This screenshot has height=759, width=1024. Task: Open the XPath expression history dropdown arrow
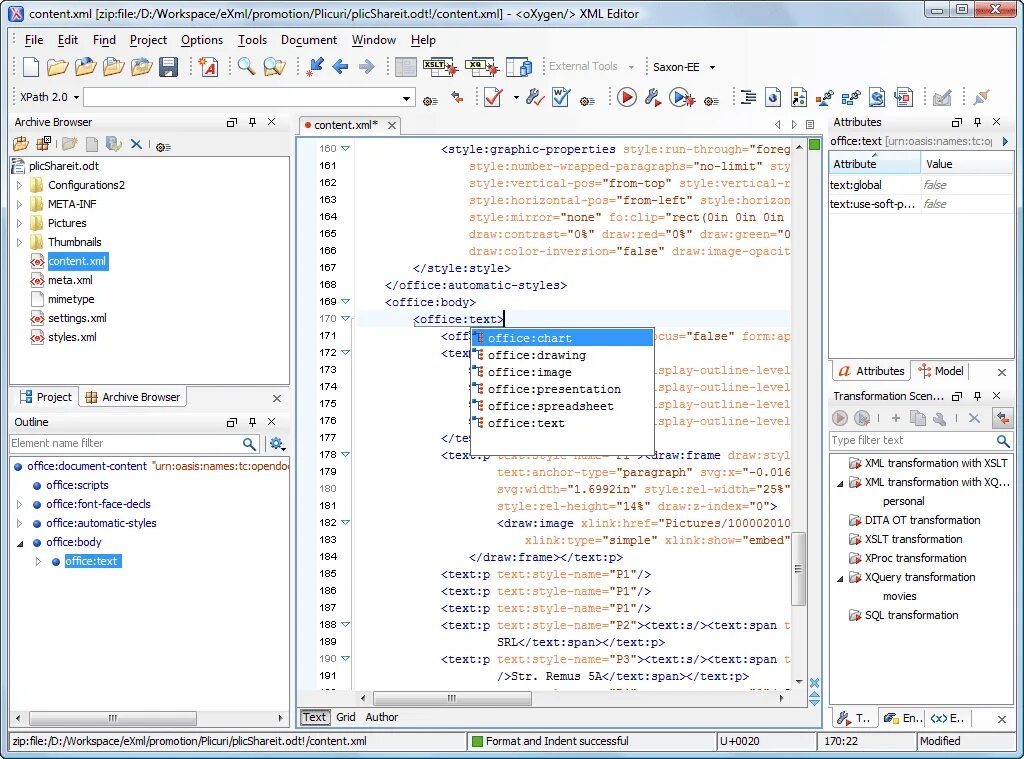(x=406, y=99)
